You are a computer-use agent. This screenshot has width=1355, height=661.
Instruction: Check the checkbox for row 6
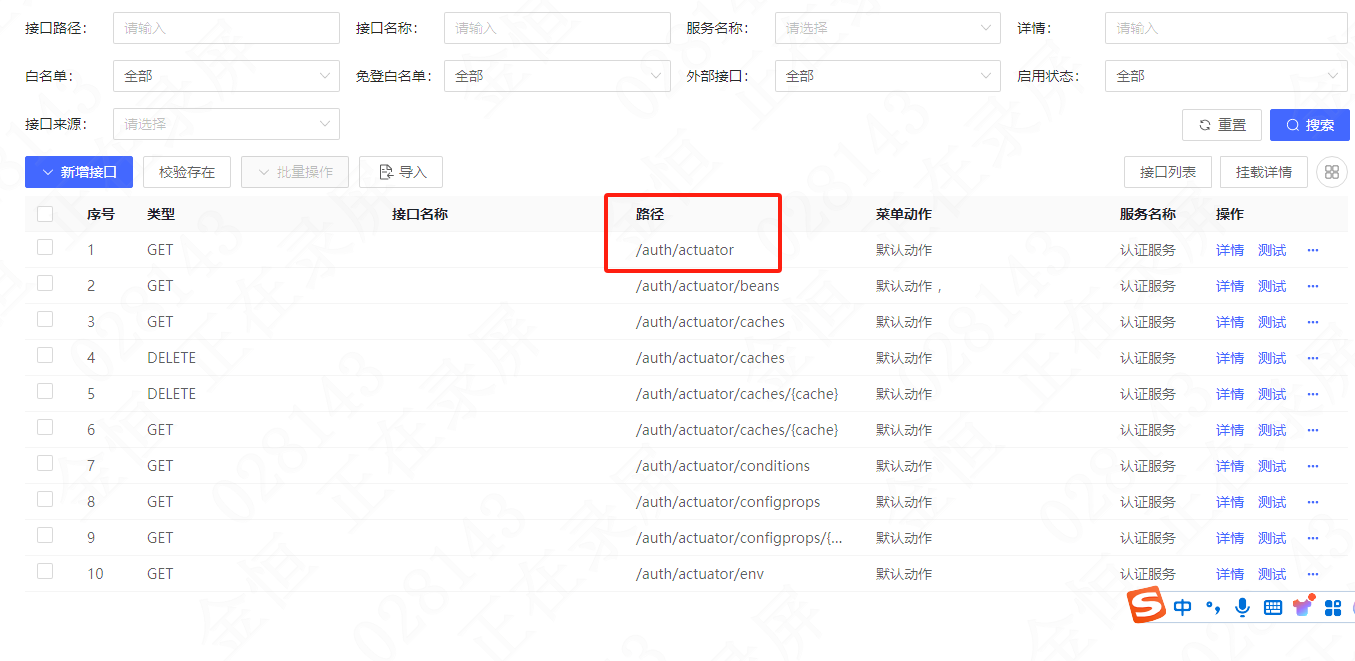click(45, 427)
